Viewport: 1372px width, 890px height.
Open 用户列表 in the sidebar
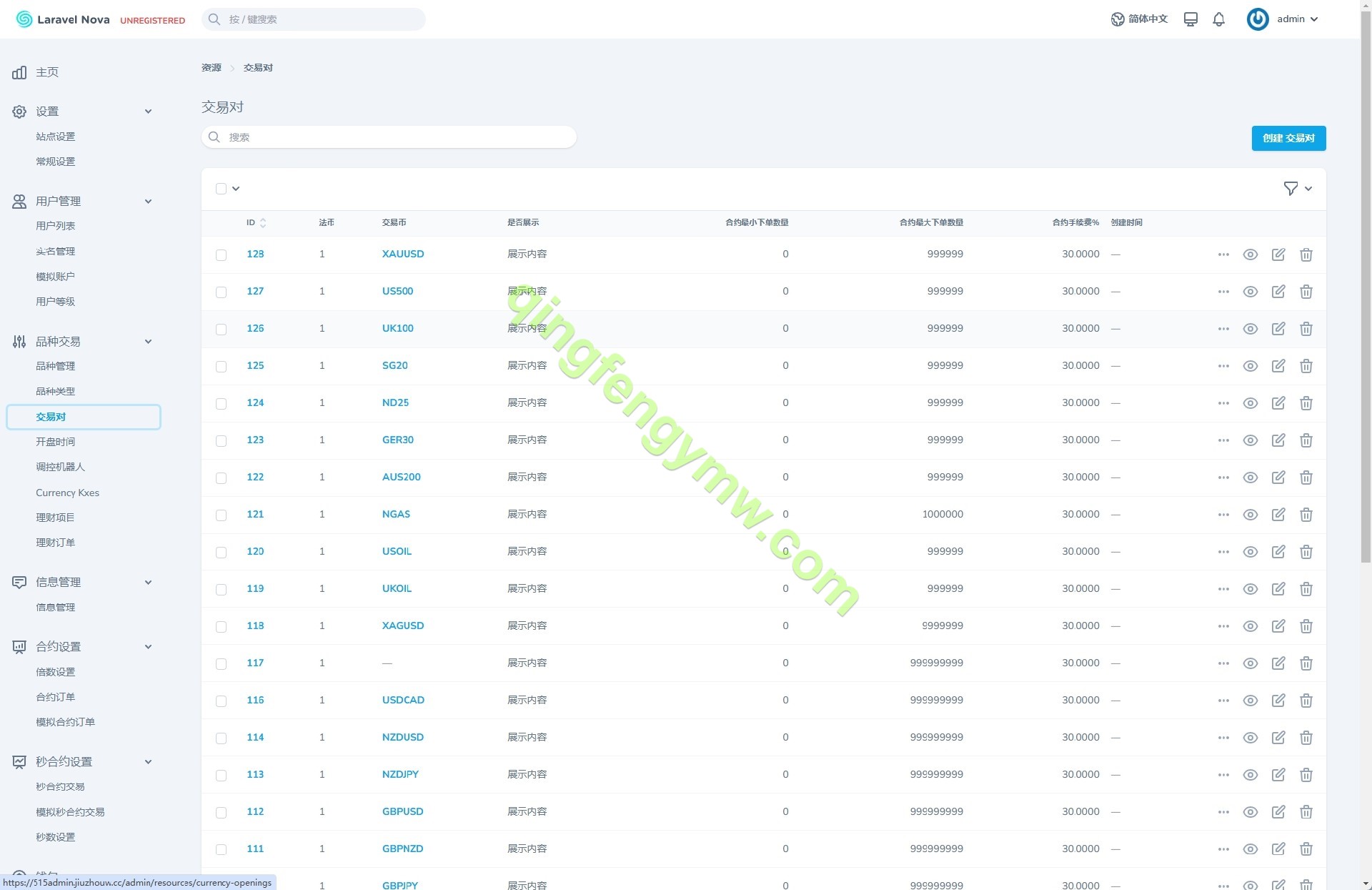pyautogui.click(x=56, y=226)
